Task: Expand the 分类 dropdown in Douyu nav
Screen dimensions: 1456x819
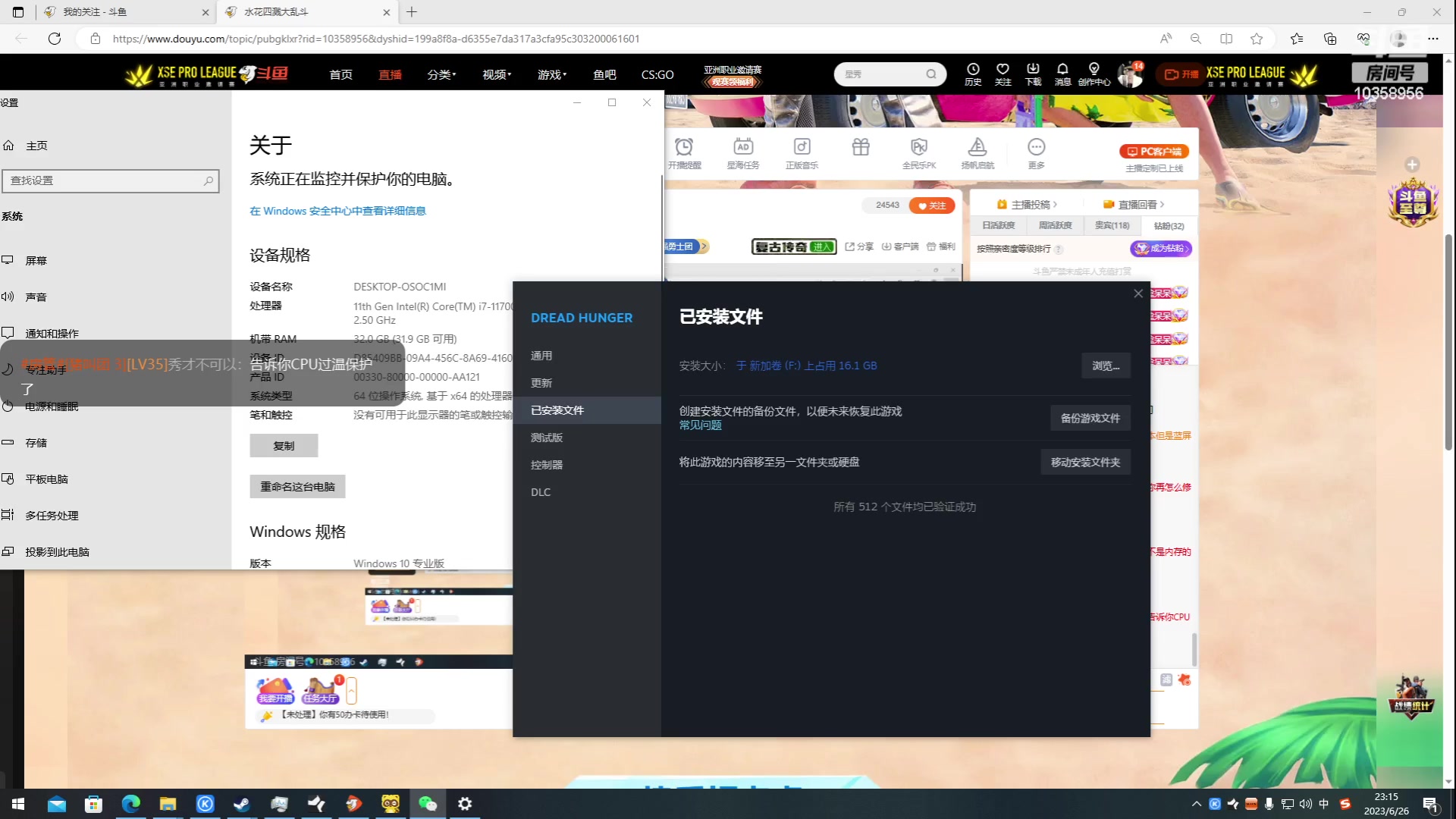Action: (x=441, y=74)
